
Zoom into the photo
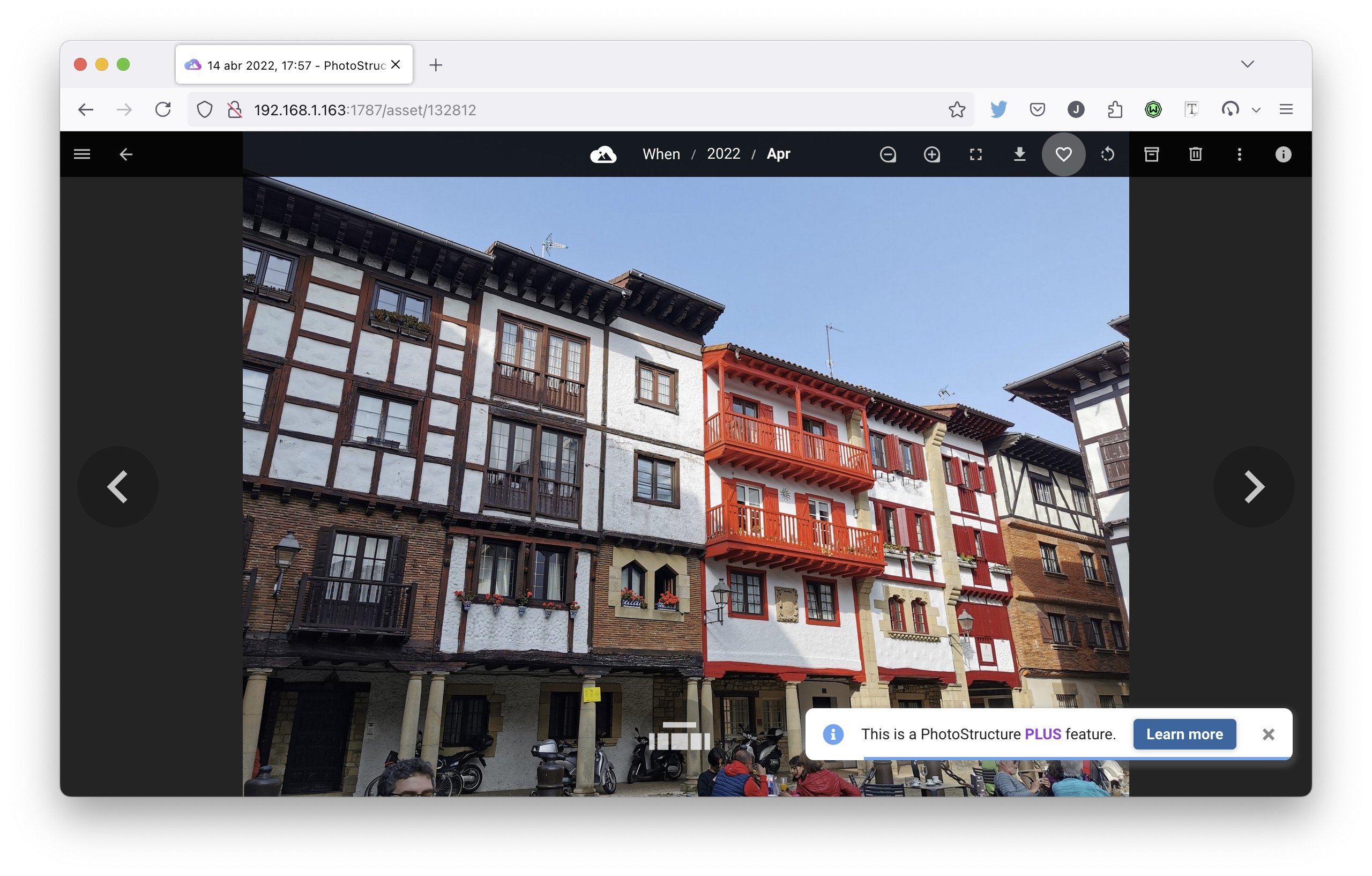coord(931,154)
